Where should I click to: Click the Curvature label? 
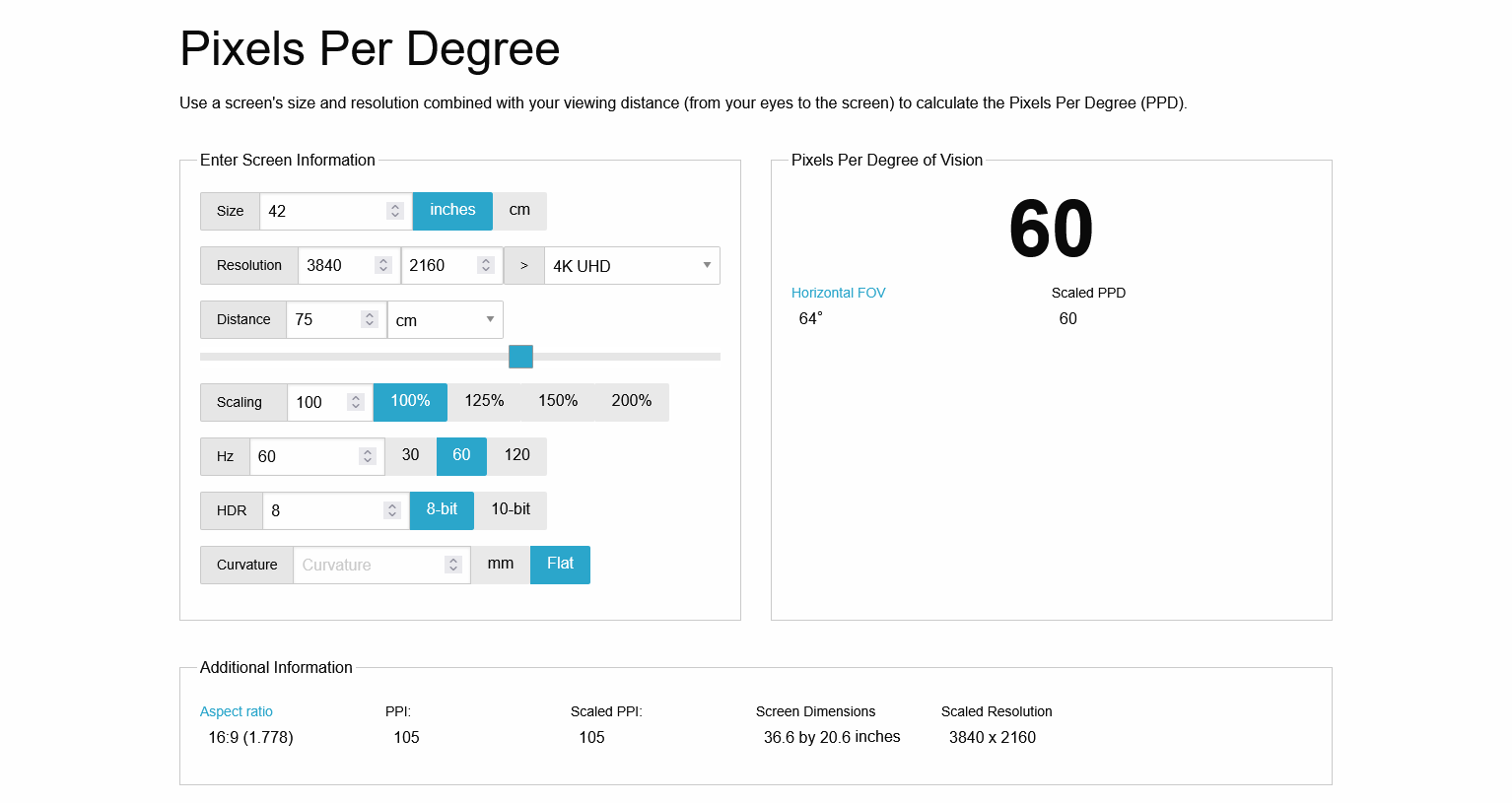pyautogui.click(x=246, y=565)
